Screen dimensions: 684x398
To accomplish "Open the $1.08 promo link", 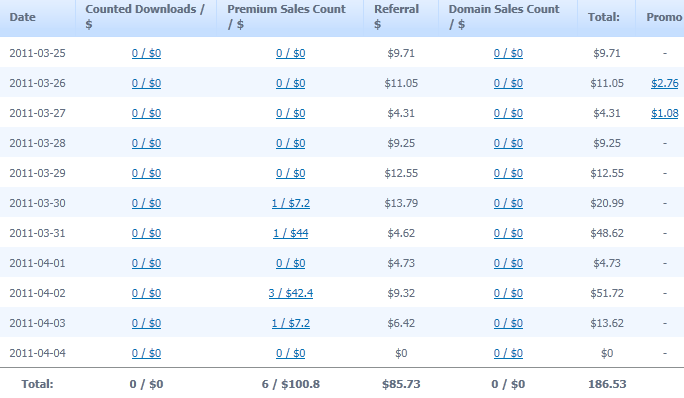I will point(664,113).
